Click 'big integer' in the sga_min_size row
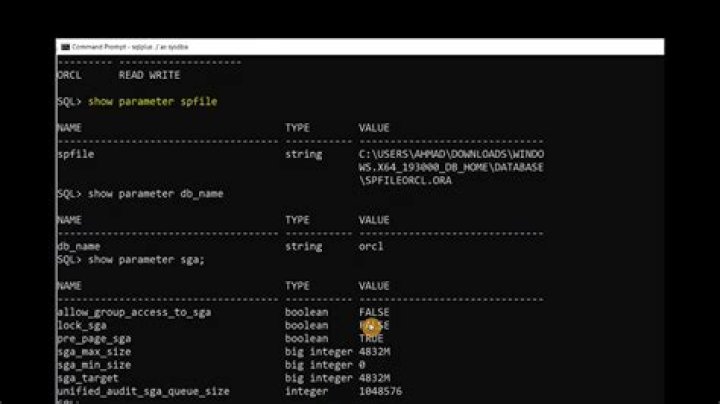Viewport: 720px width, 404px height. click(x=318, y=365)
